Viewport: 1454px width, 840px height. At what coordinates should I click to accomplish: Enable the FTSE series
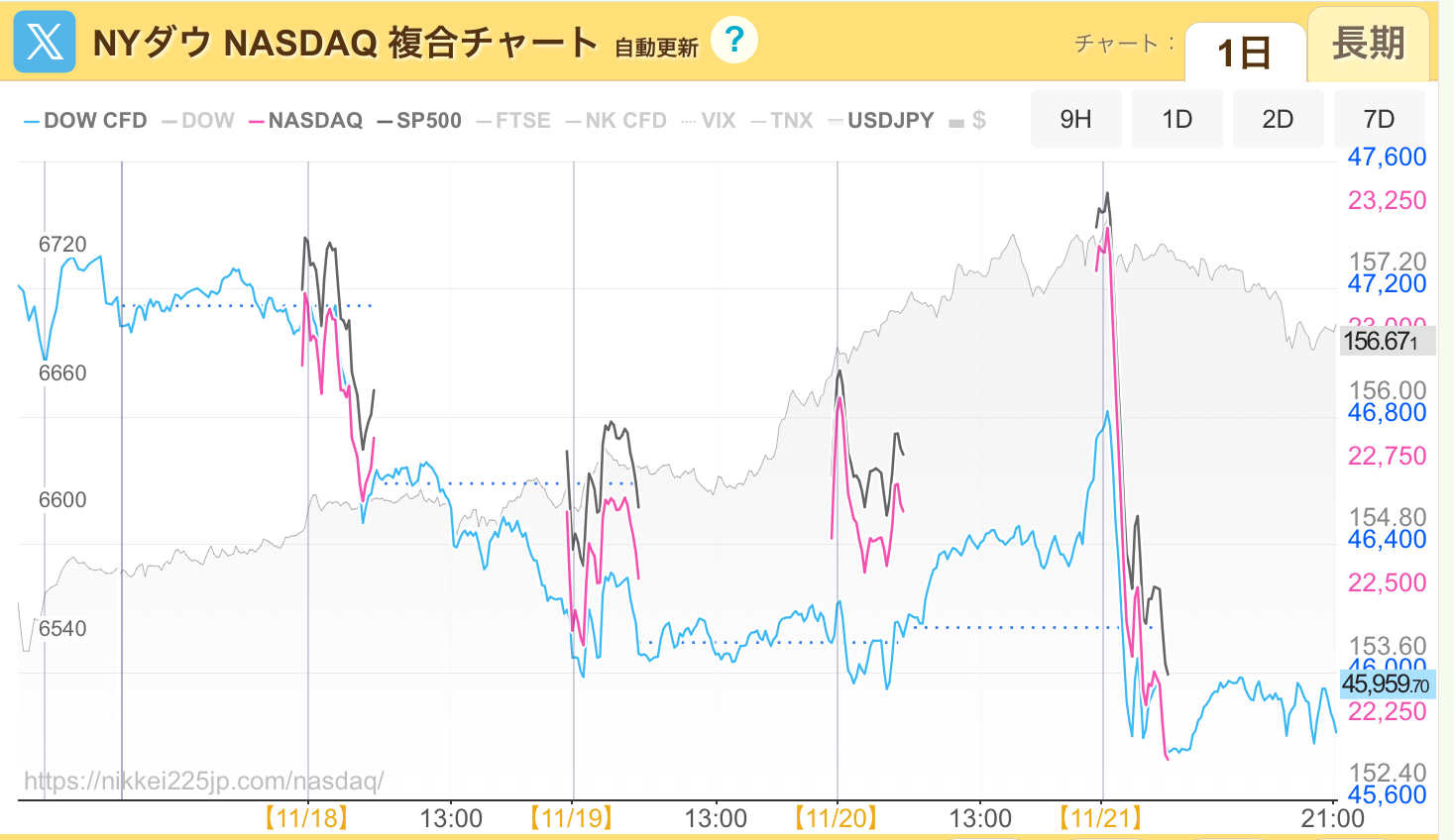[x=513, y=121]
